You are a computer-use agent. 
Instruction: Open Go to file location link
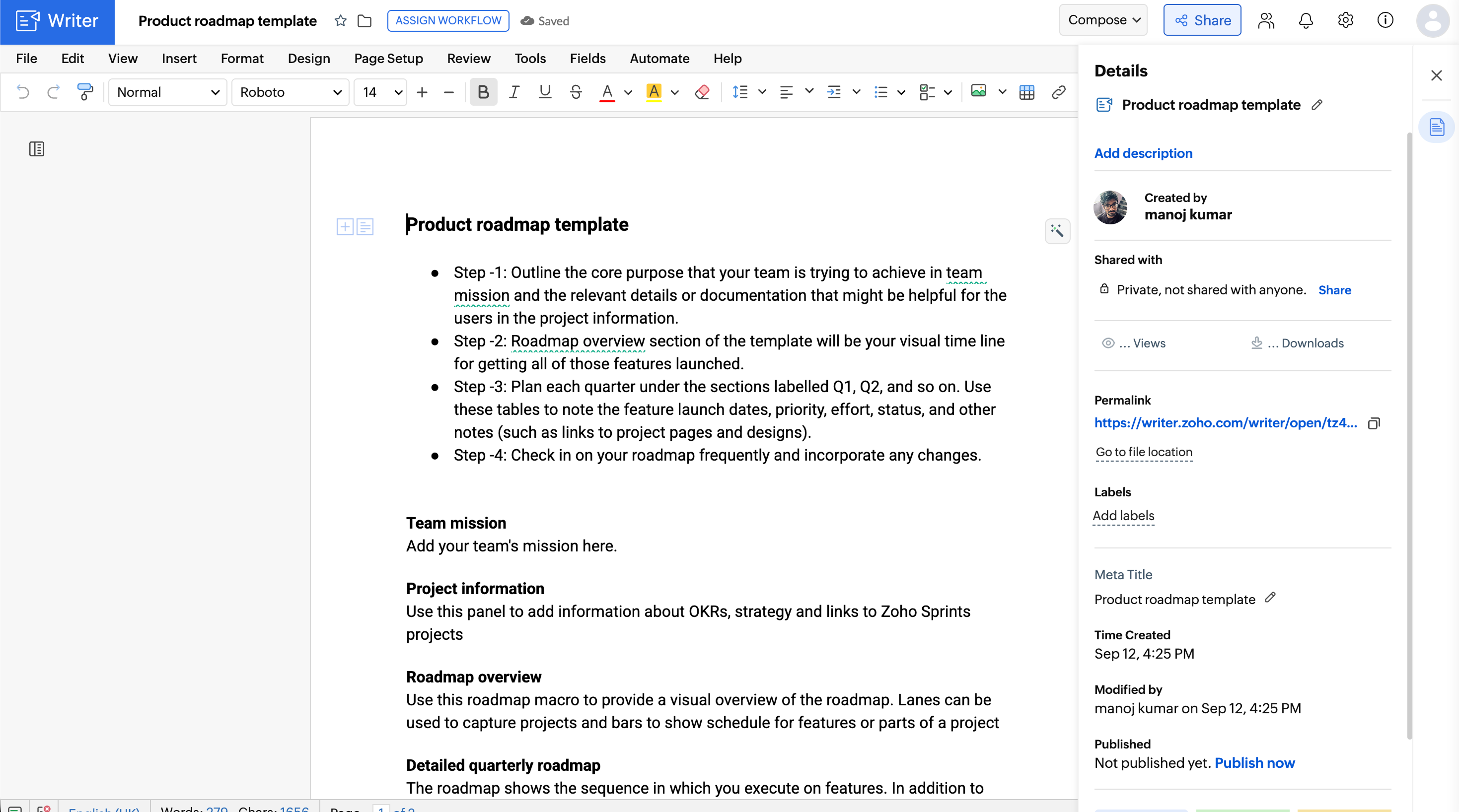click(x=1144, y=452)
